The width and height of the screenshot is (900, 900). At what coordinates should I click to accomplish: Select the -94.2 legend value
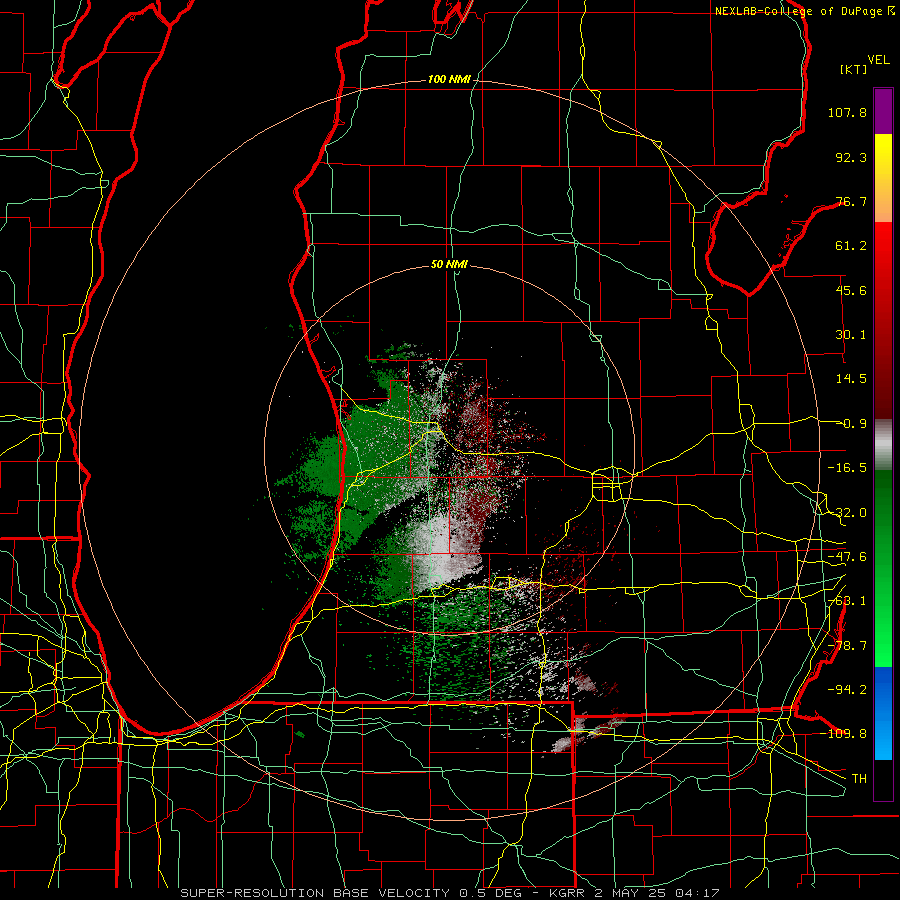pyautogui.click(x=847, y=690)
